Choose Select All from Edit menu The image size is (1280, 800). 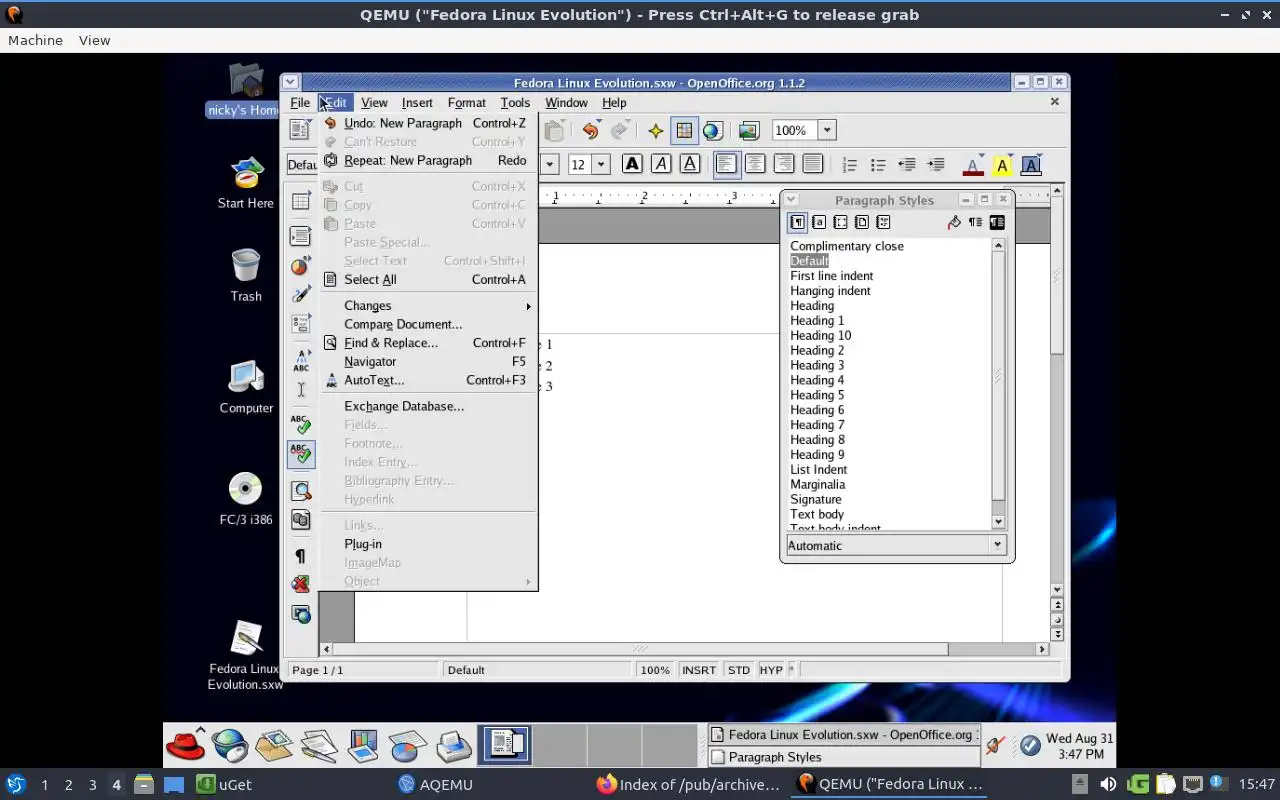click(428, 280)
